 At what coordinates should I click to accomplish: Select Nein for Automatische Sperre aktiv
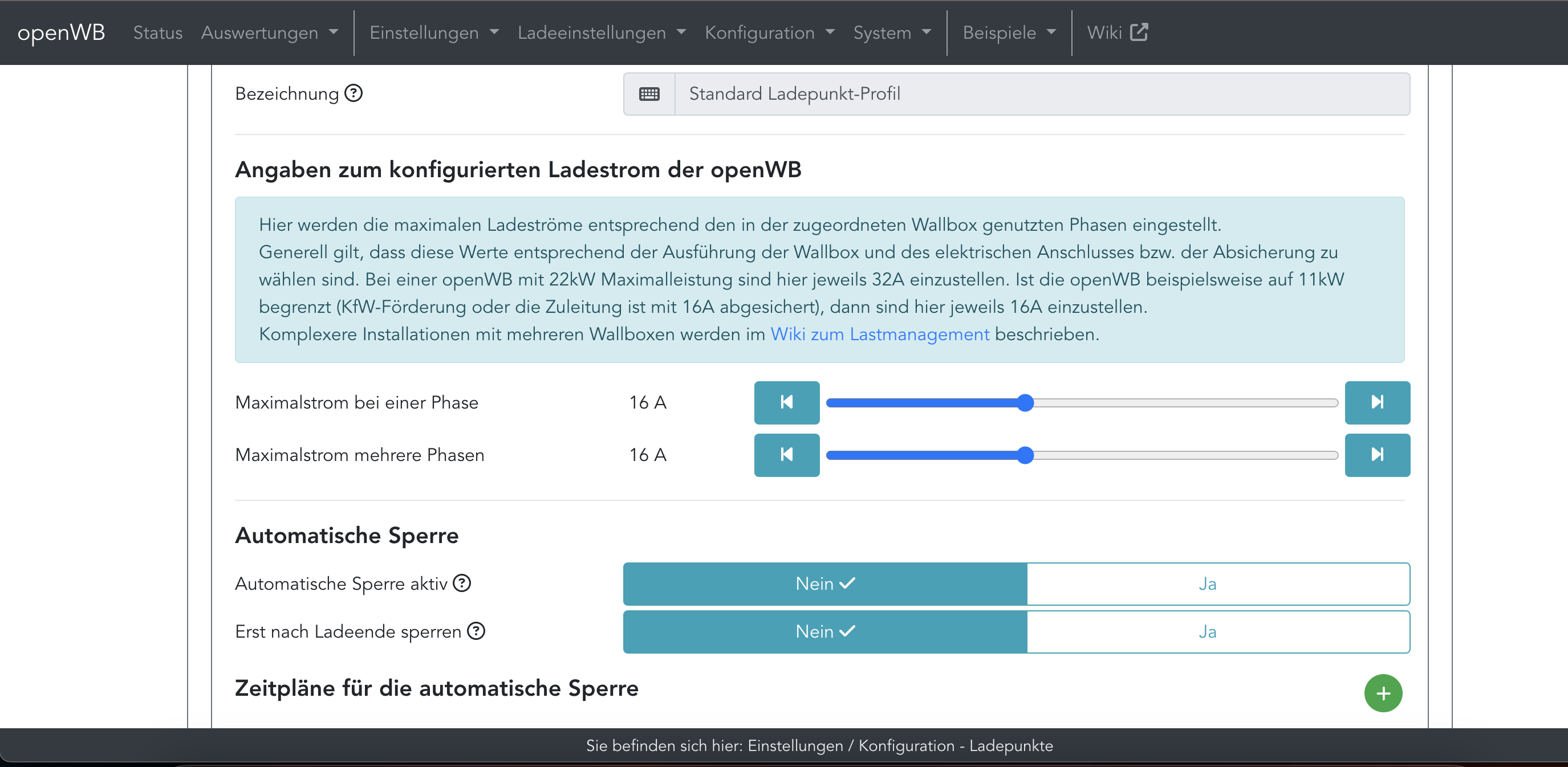[825, 584]
